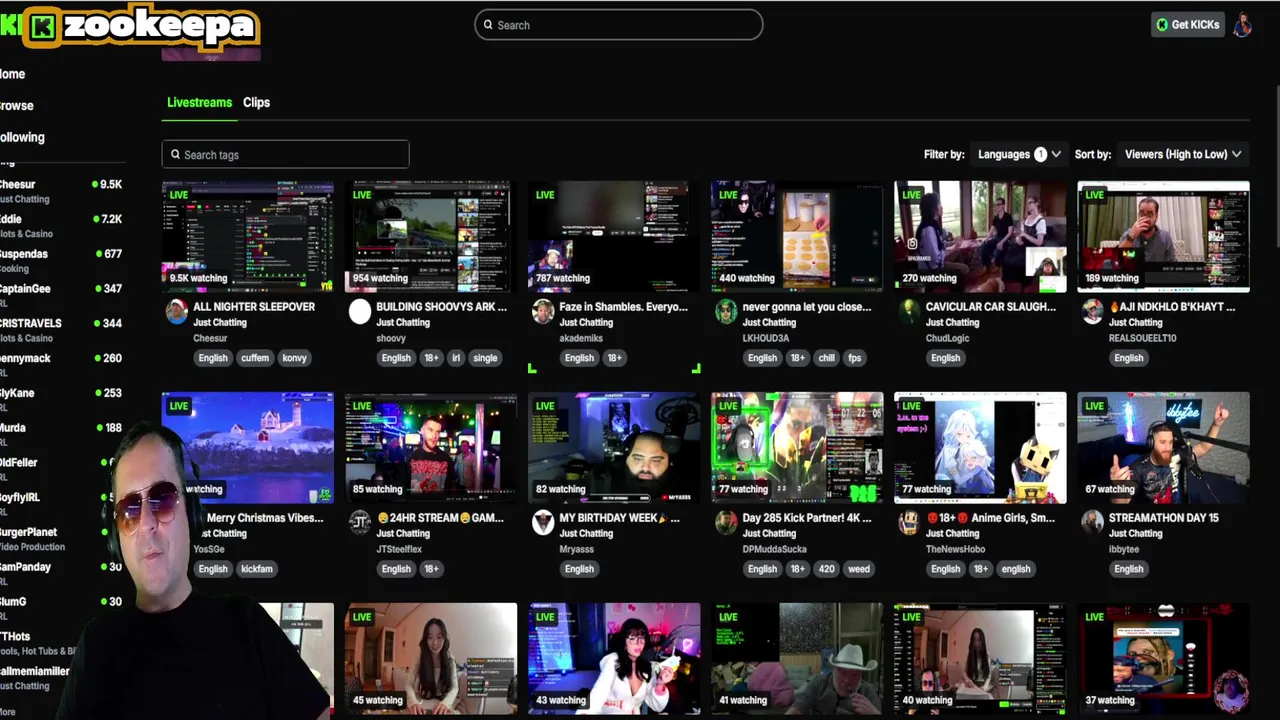
Task: Open the Day 285 Kick Partner stream thumbnail
Action: pyautogui.click(x=797, y=447)
